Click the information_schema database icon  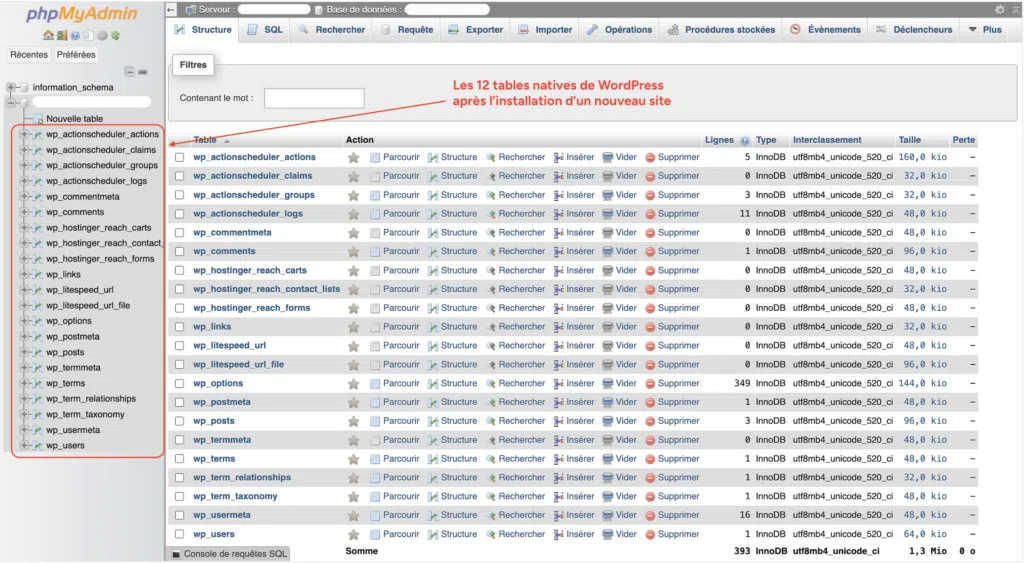pos(24,88)
